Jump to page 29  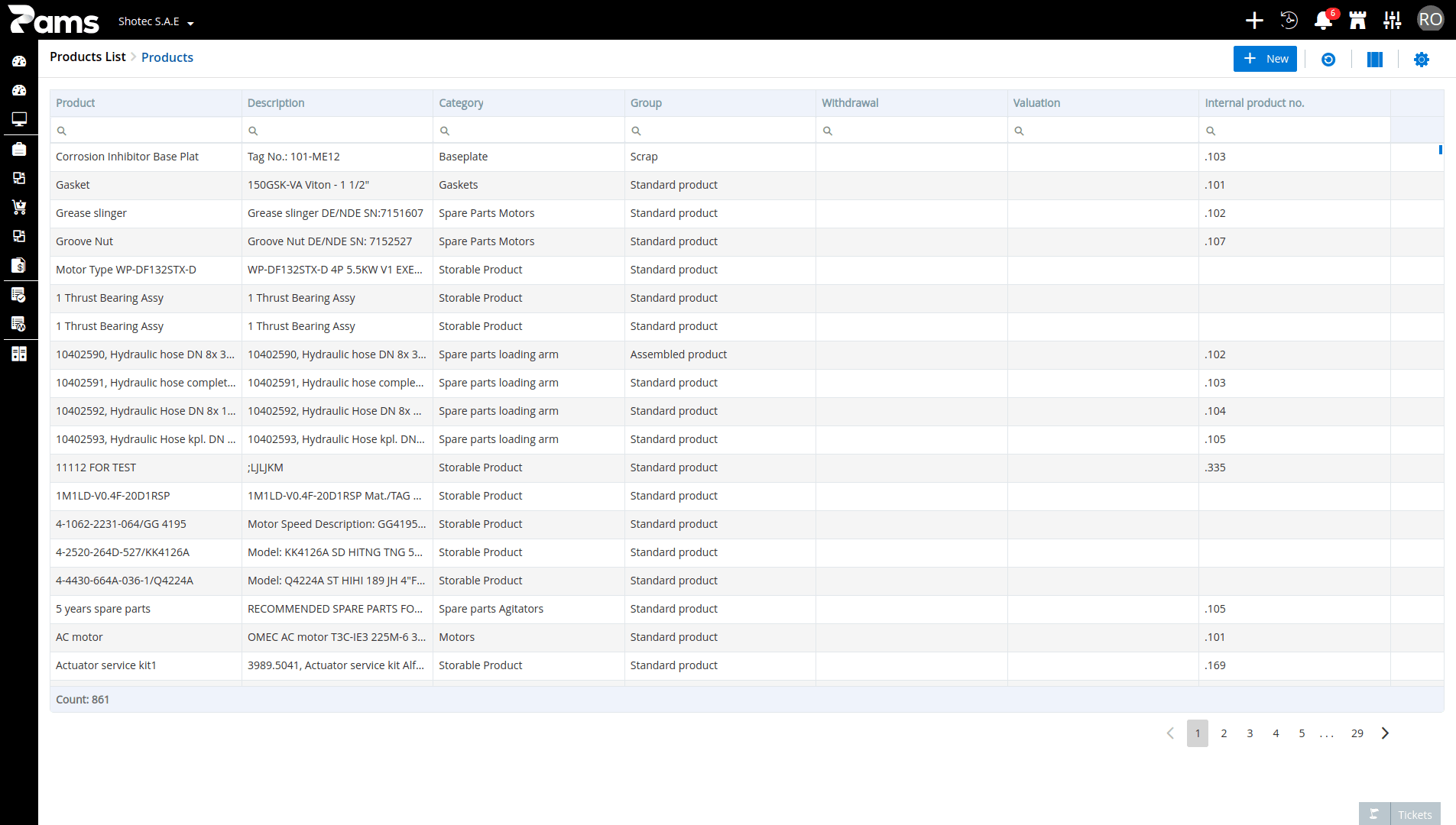tap(1357, 733)
